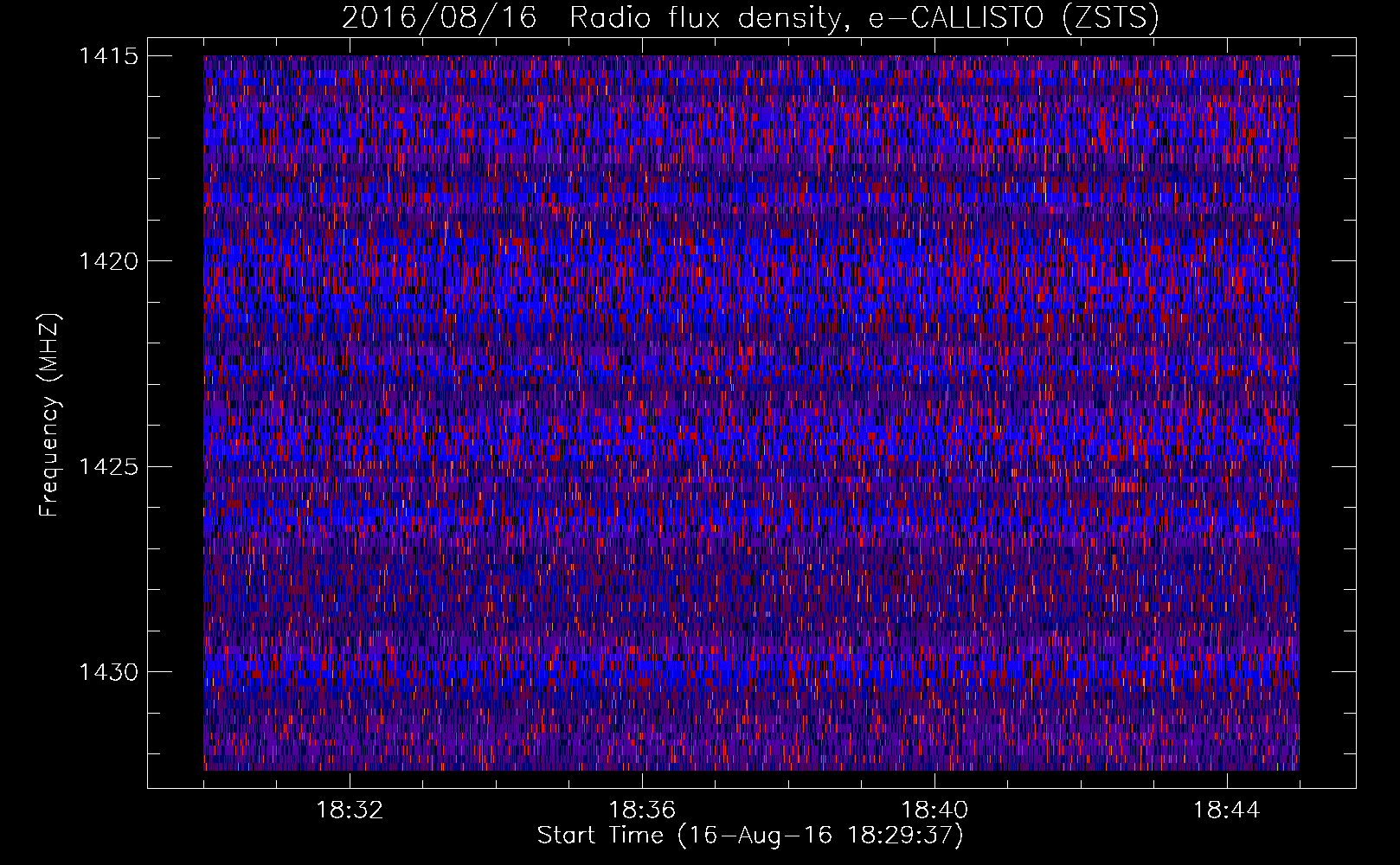This screenshot has width=1400, height=865.
Task: Select the 1430 frequency axis label
Action: (108, 672)
